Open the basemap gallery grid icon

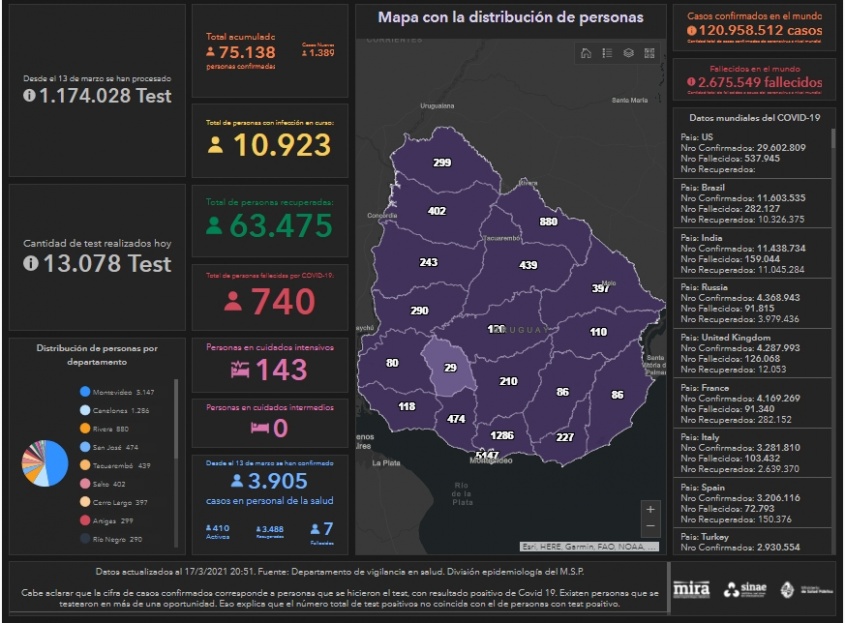[650, 53]
